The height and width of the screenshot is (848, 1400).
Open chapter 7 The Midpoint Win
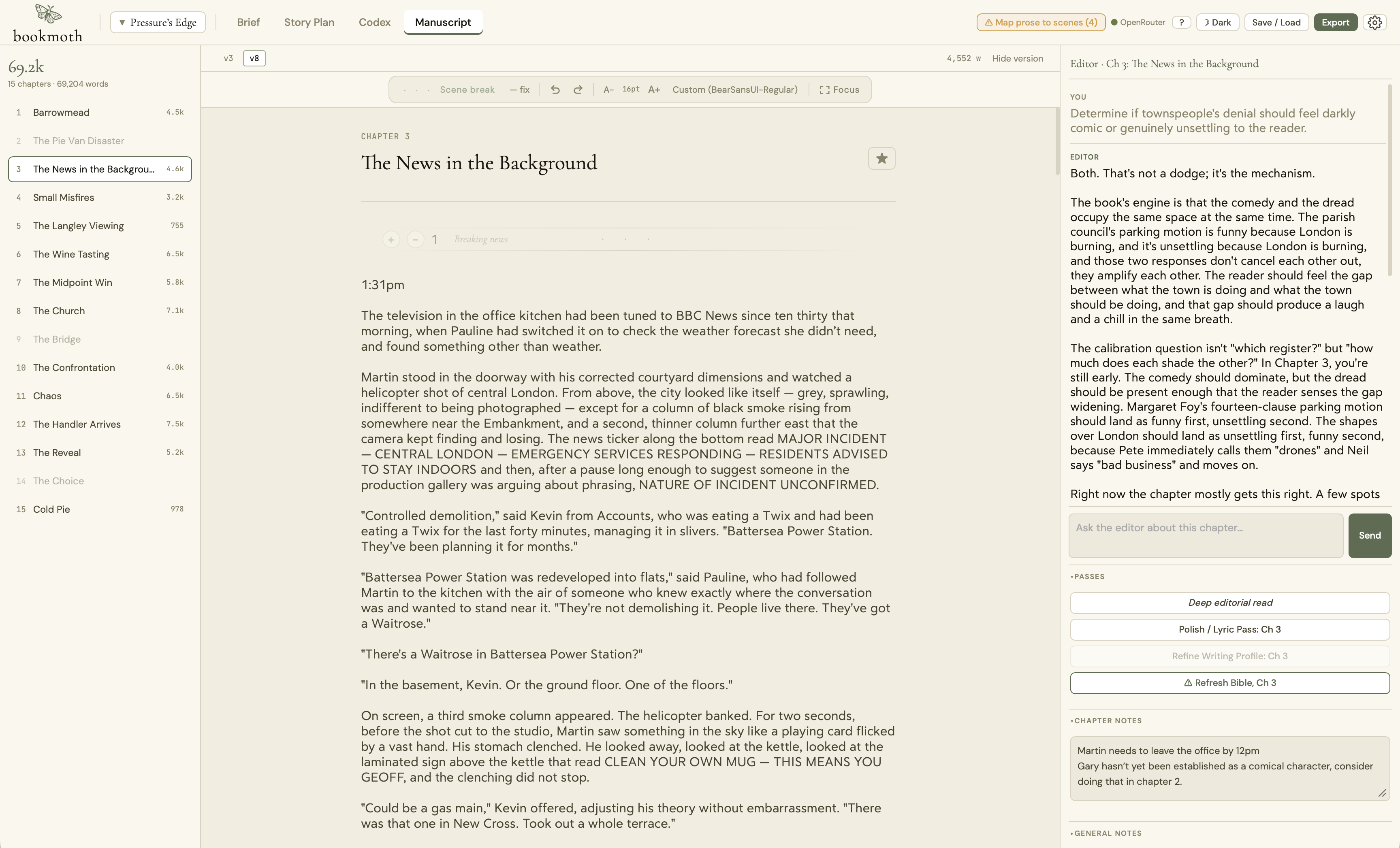[x=100, y=283]
